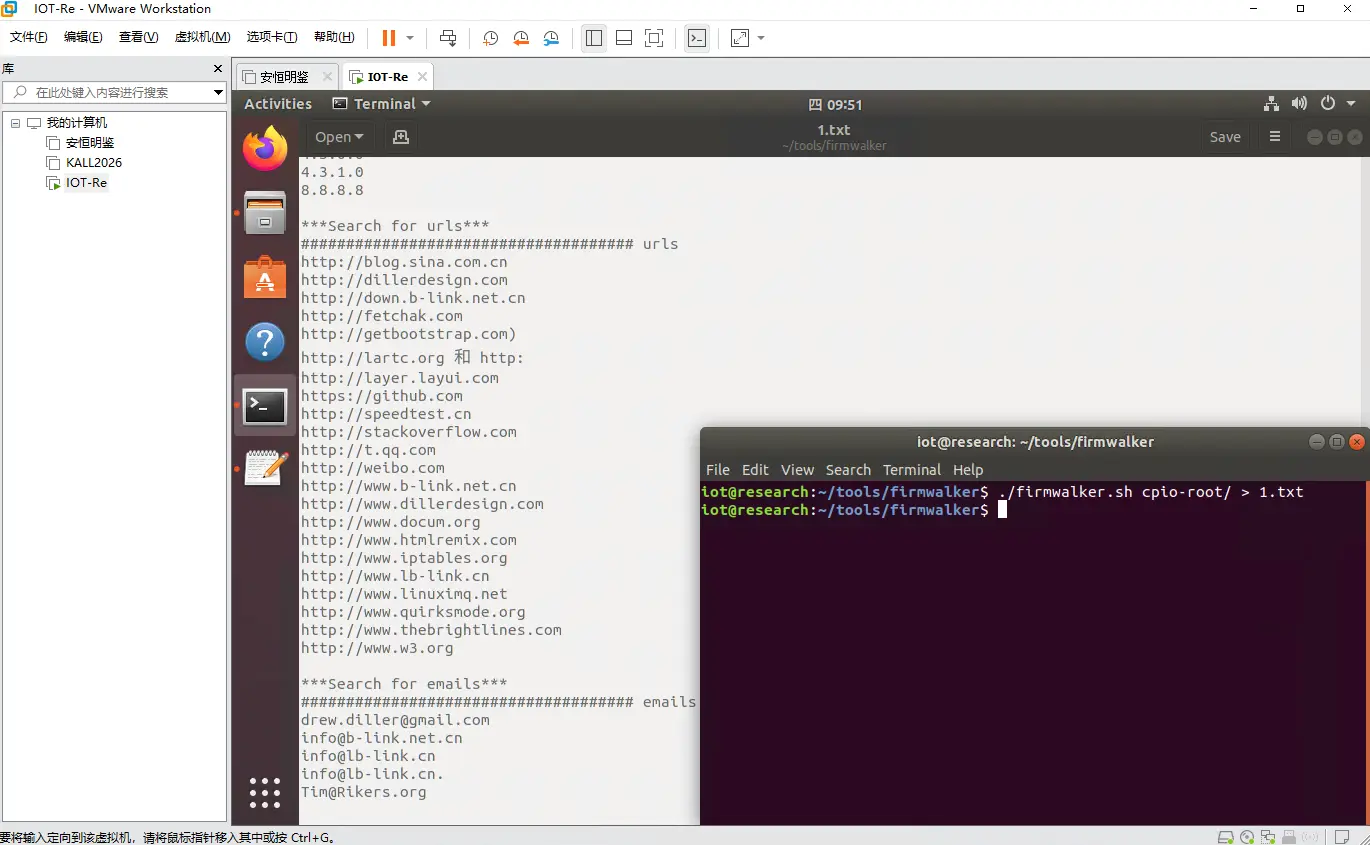Screen dimensions: 1370x845
Task: Open the 帮助(H) menu
Action: click(x=334, y=37)
